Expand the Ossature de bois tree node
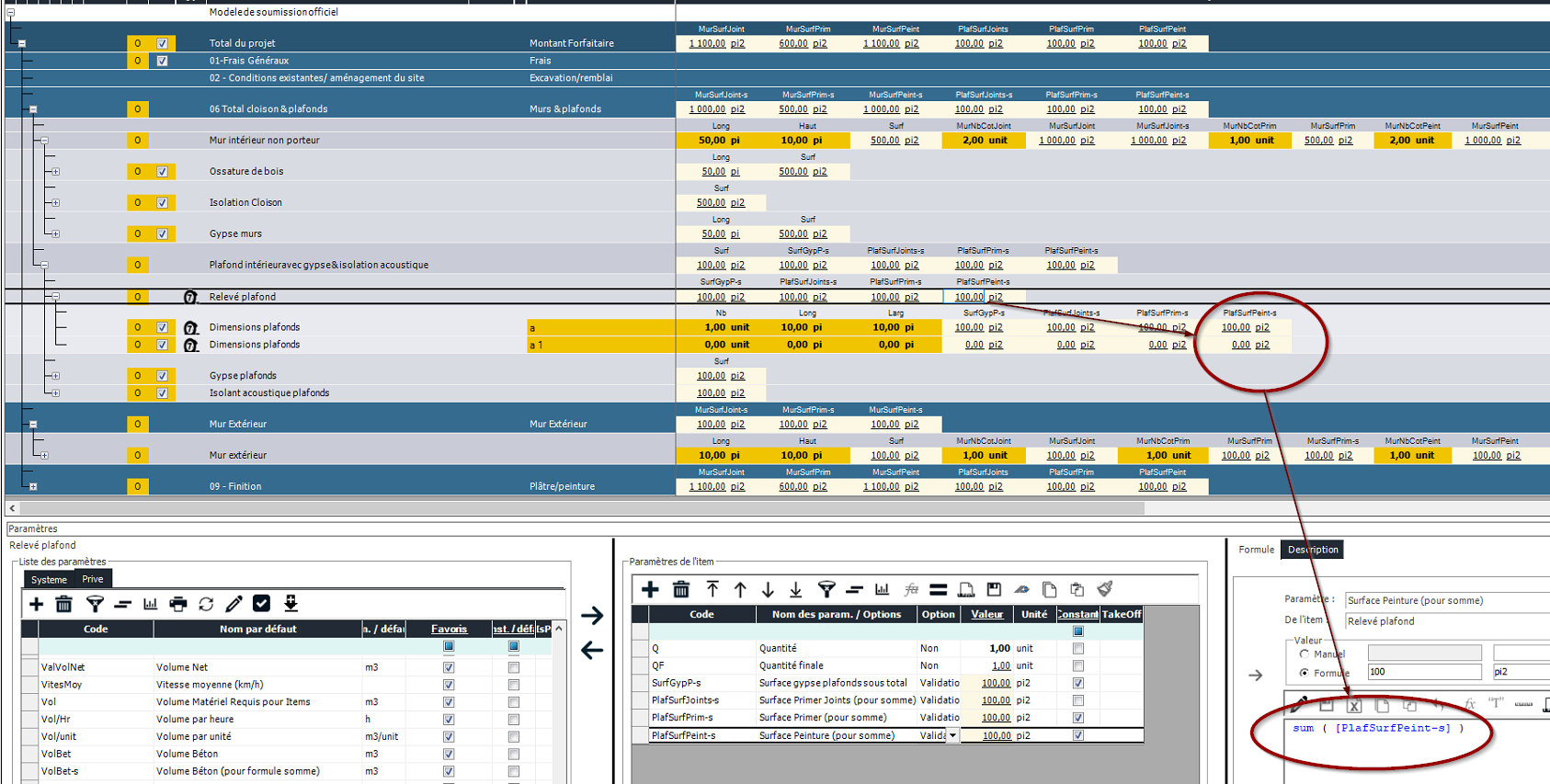The image size is (1550, 784). [56, 172]
